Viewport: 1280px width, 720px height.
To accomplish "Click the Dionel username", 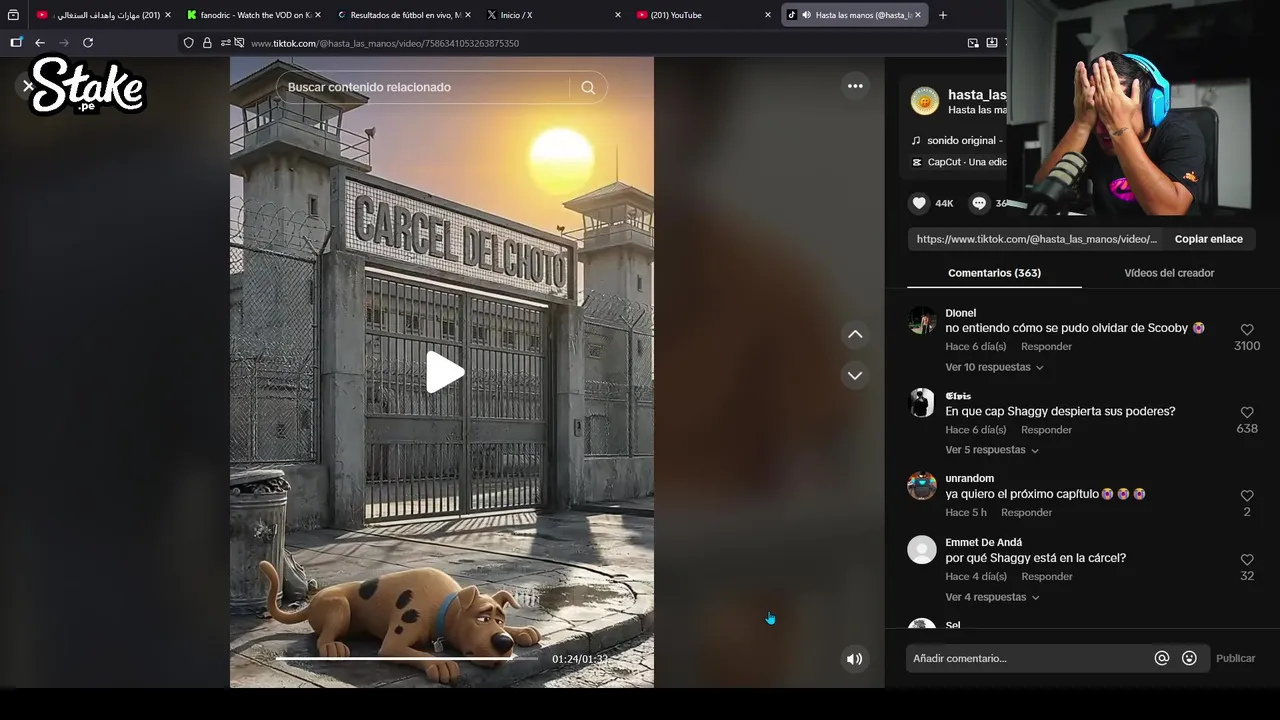I will 960,313.
